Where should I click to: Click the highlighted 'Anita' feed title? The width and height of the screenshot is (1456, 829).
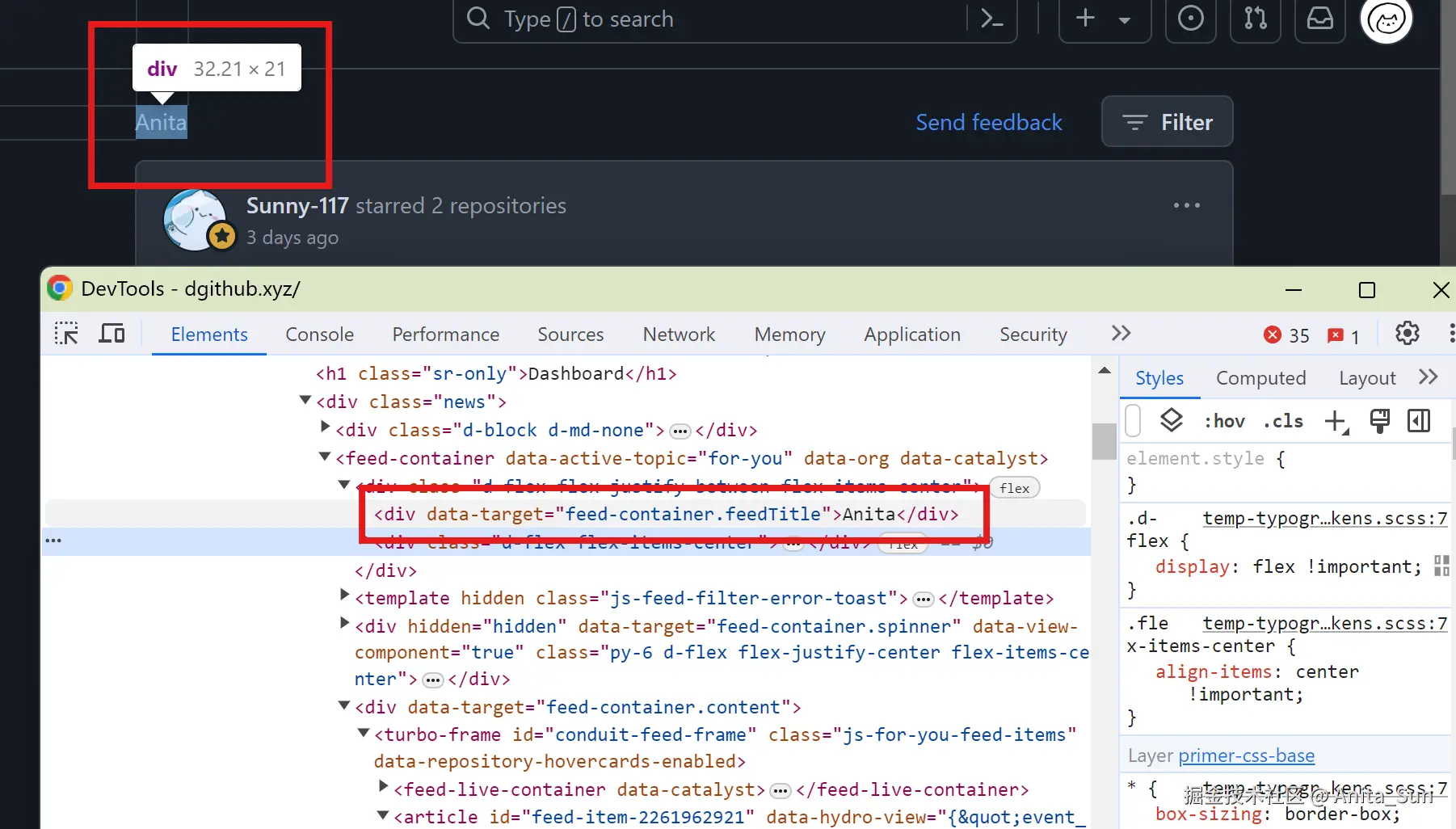[161, 122]
